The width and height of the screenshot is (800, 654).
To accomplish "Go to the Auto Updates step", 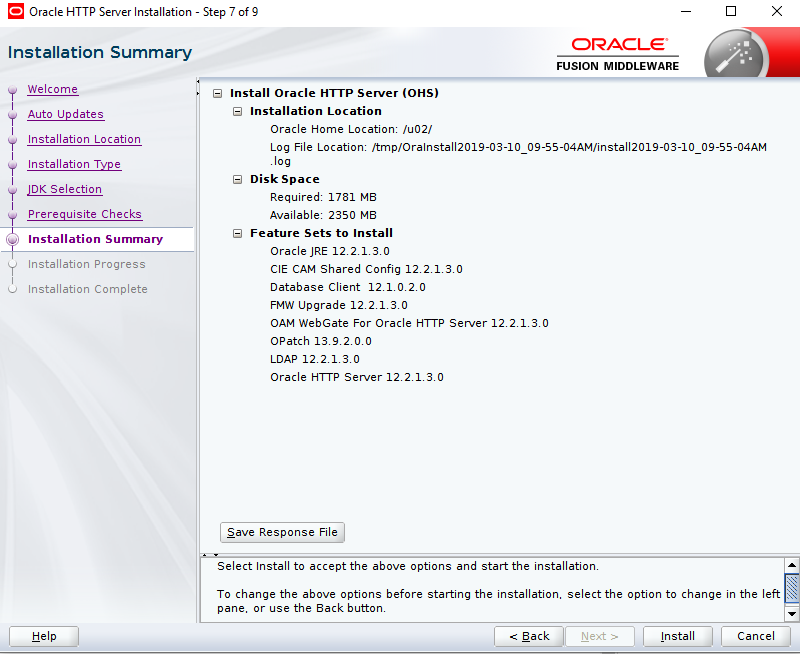I will (x=65, y=114).
